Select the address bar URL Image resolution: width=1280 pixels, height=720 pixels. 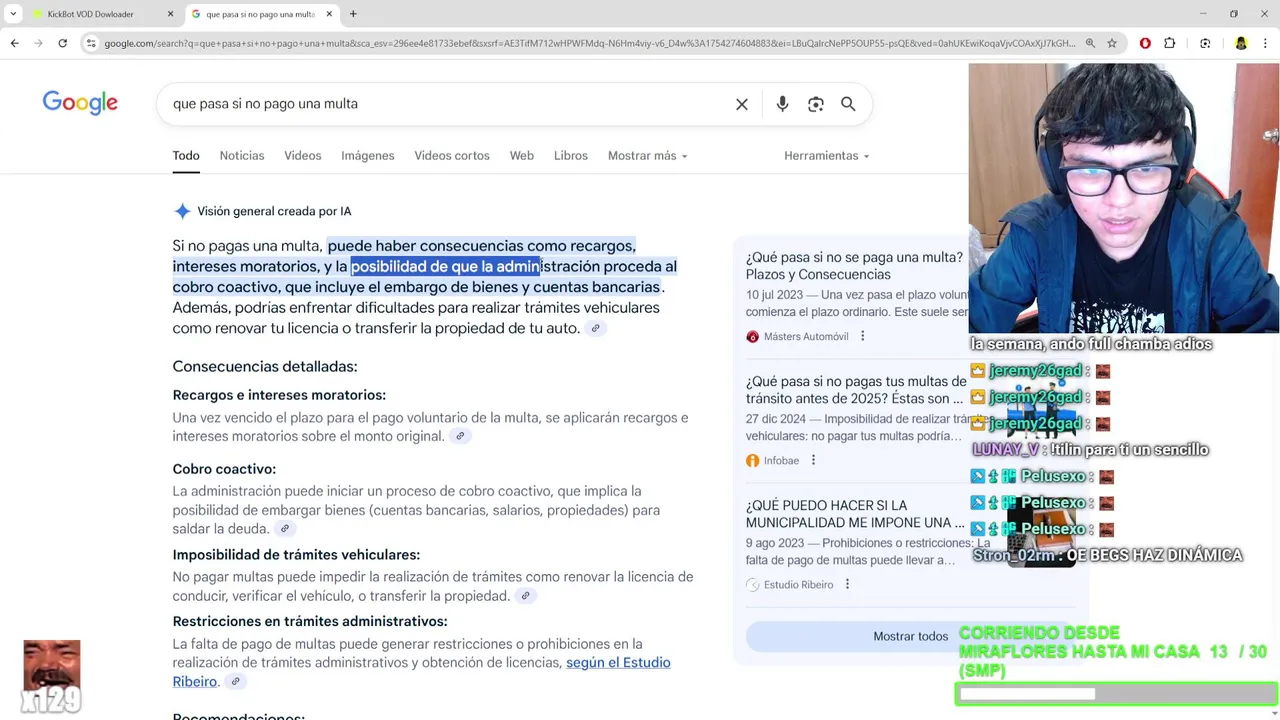590,43
